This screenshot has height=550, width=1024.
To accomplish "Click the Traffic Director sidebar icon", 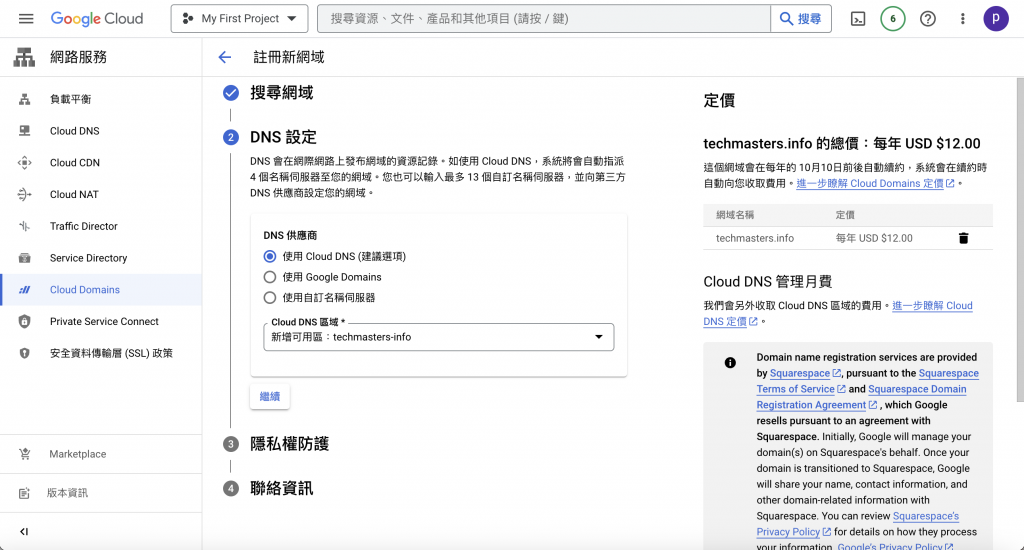I will pos(24,226).
